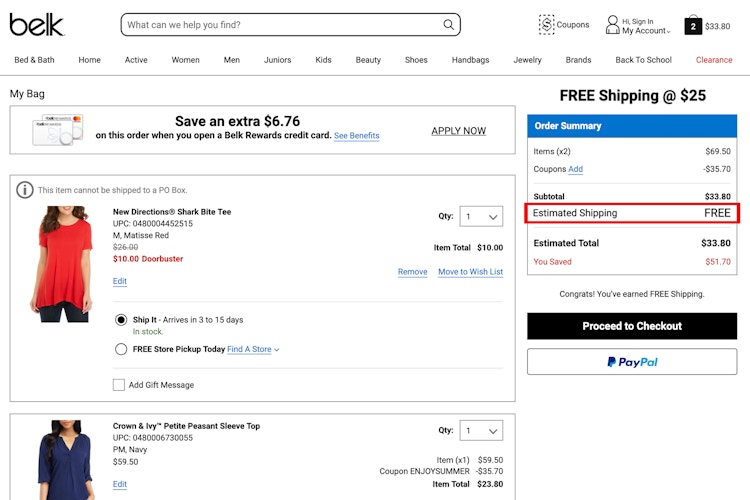Viewport: 750px width, 500px height.
Task: Open Qty dropdown for Shark Bite Tee
Action: click(481, 216)
